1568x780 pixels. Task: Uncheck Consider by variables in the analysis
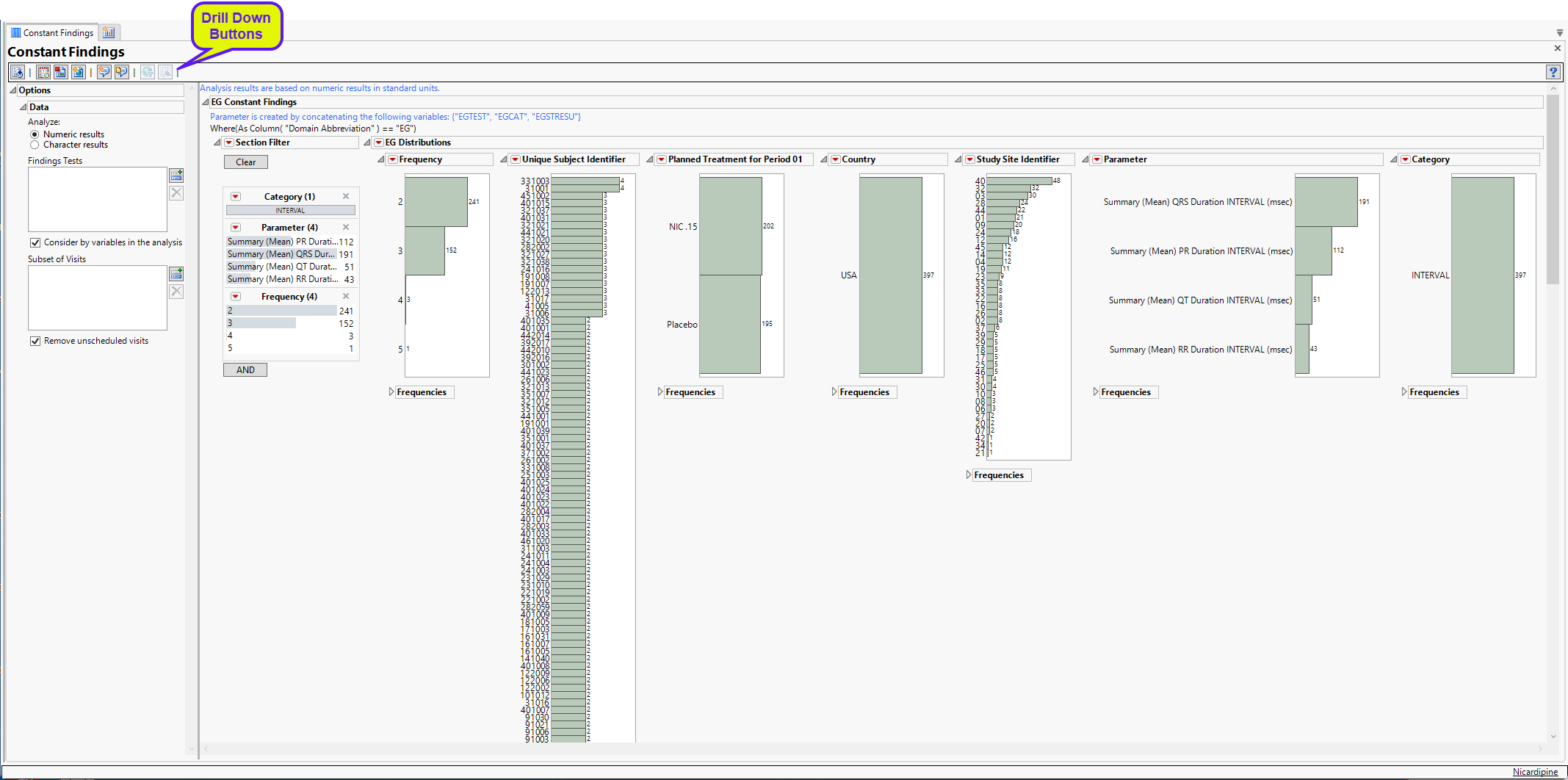tap(35, 242)
